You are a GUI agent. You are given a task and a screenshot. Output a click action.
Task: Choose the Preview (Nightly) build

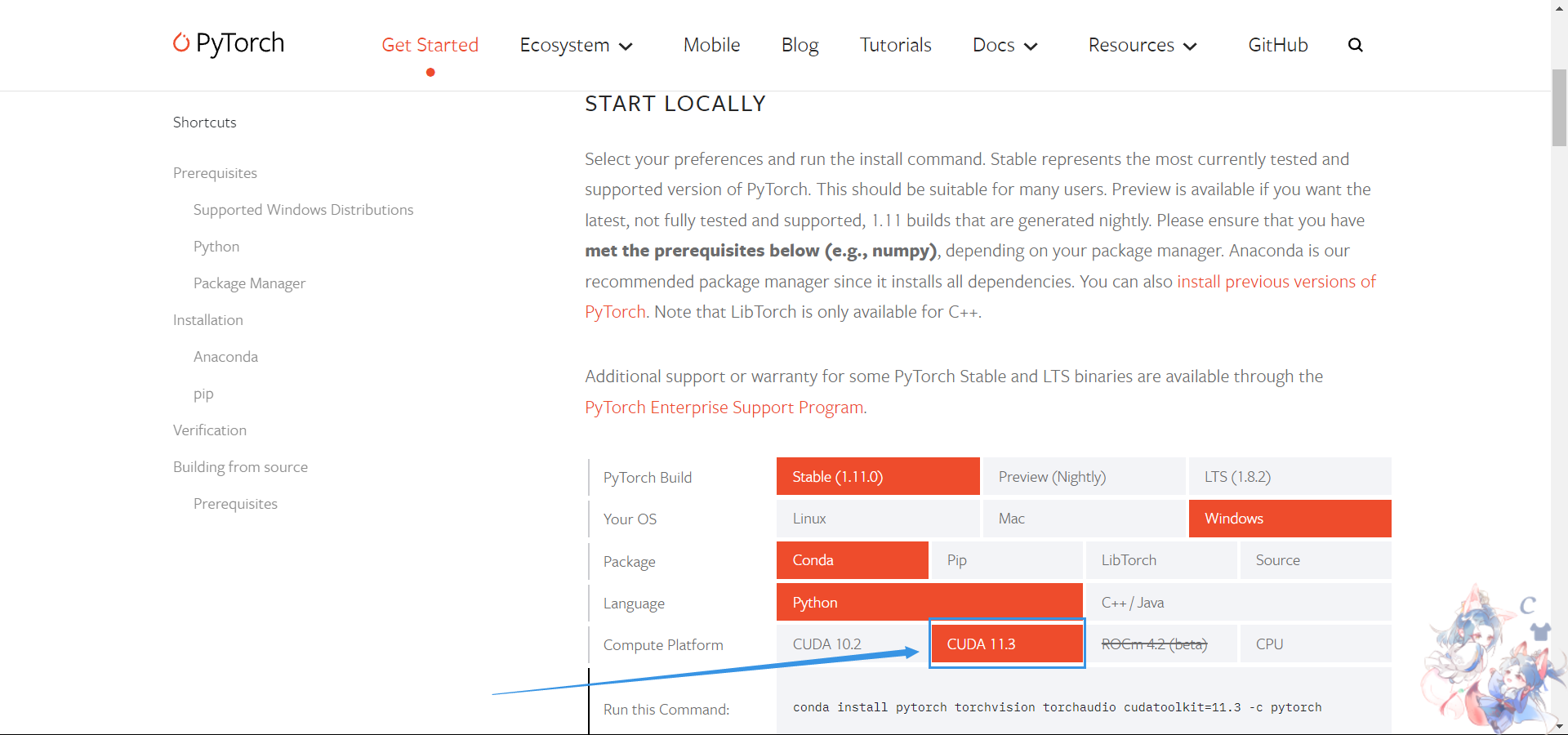click(1083, 477)
